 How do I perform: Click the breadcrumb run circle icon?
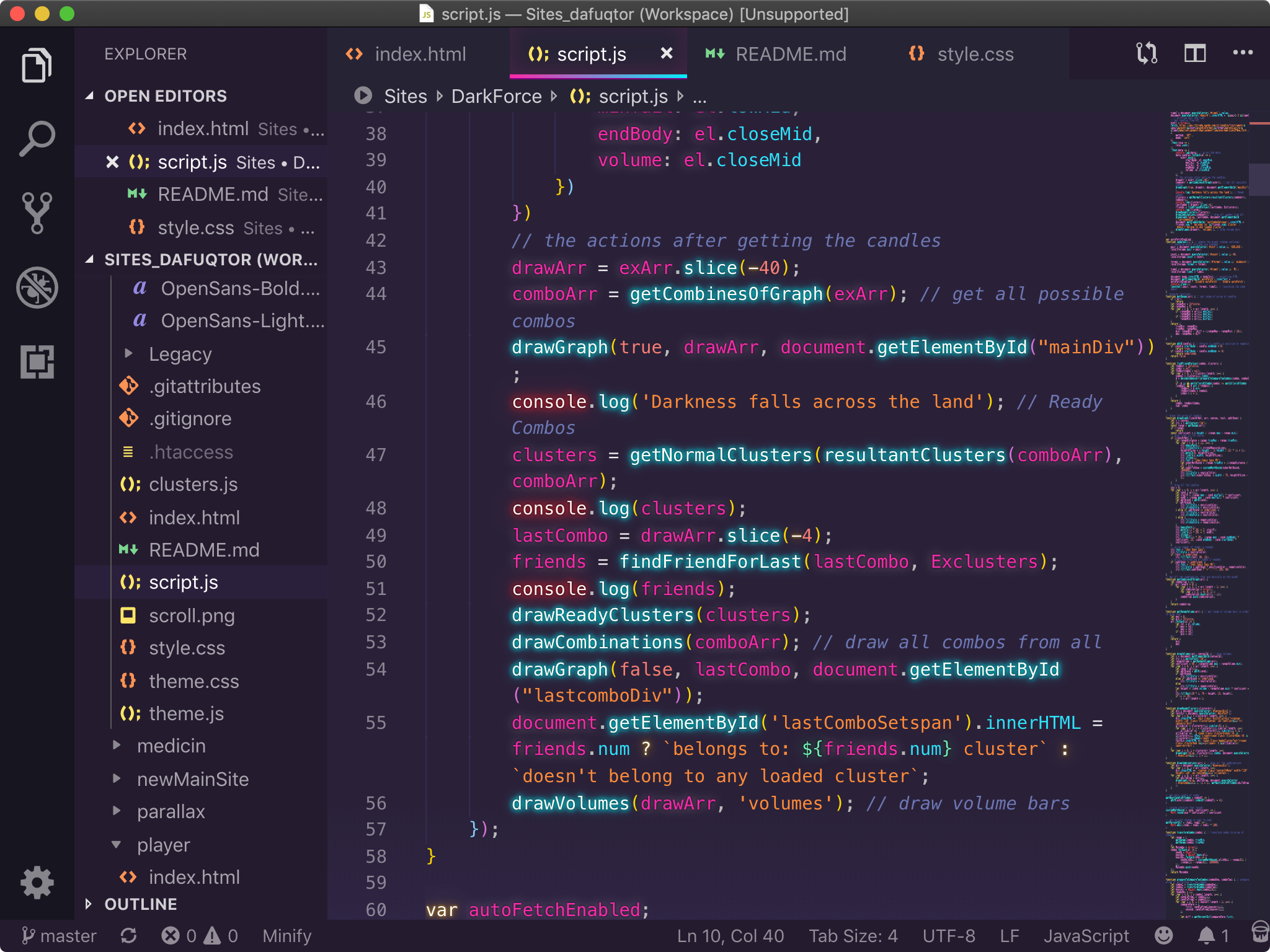[x=363, y=95]
